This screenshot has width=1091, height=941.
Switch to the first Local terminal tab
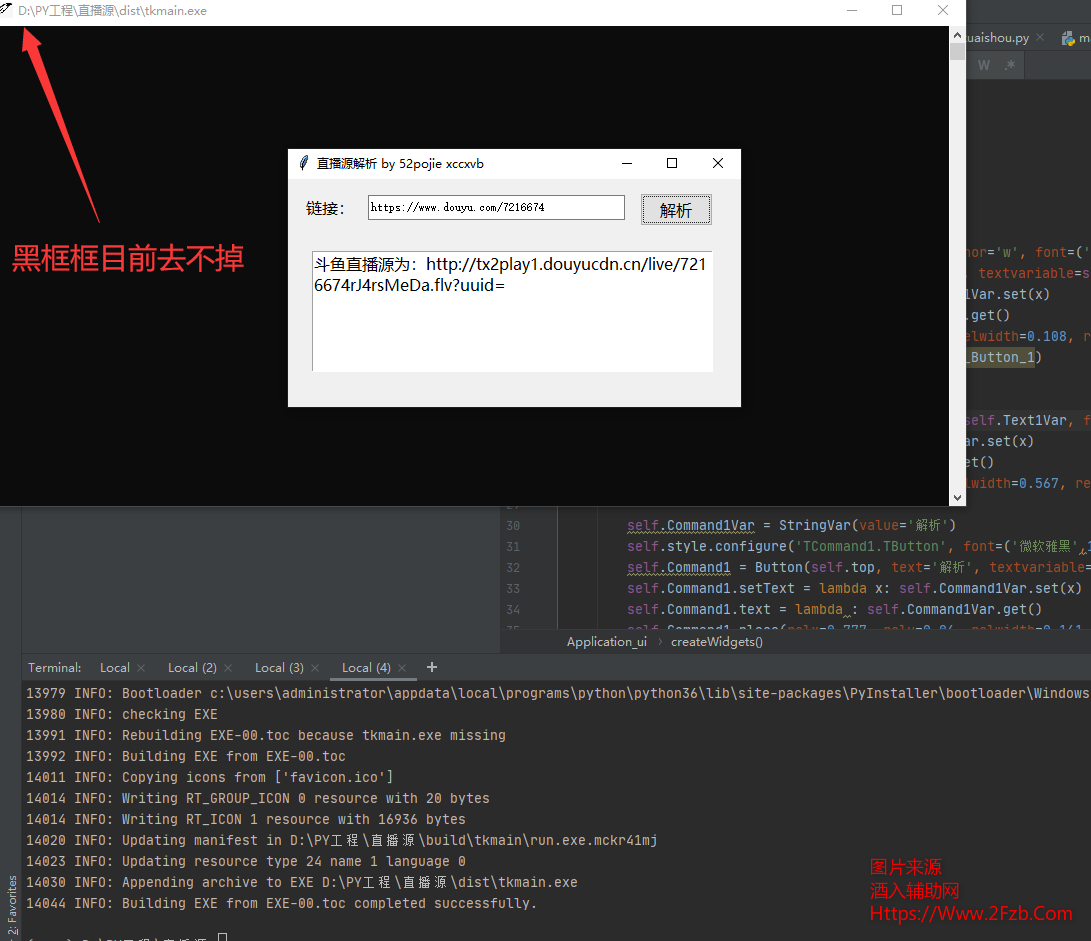click(x=114, y=667)
